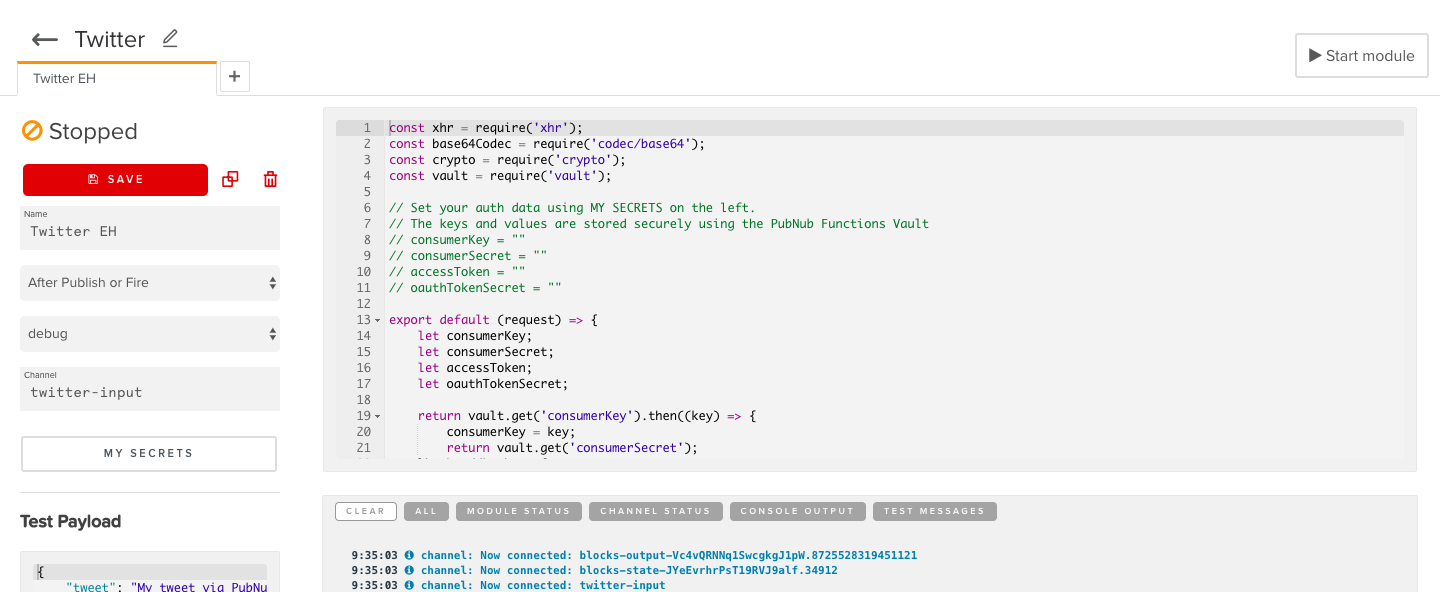This screenshot has height=592, width=1440.
Task: Click the PubNub Functions Vault comment line
Action: 659,224
